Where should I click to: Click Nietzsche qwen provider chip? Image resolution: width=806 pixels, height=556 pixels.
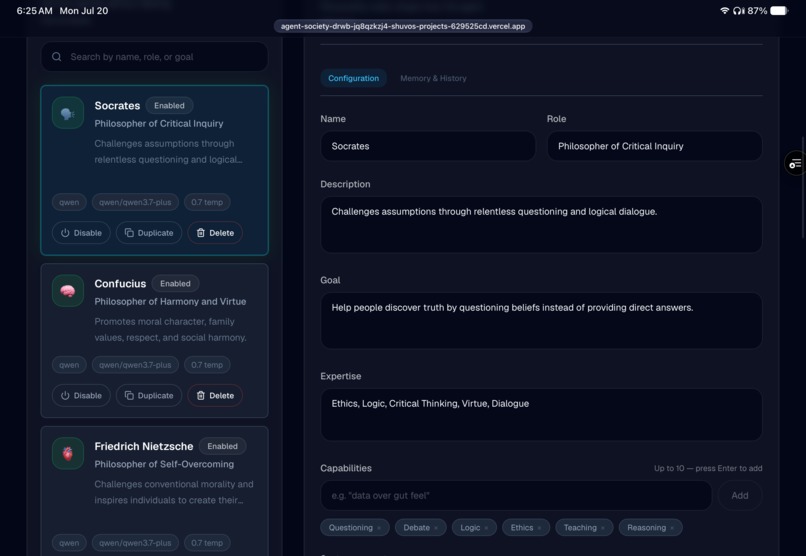point(69,543)
